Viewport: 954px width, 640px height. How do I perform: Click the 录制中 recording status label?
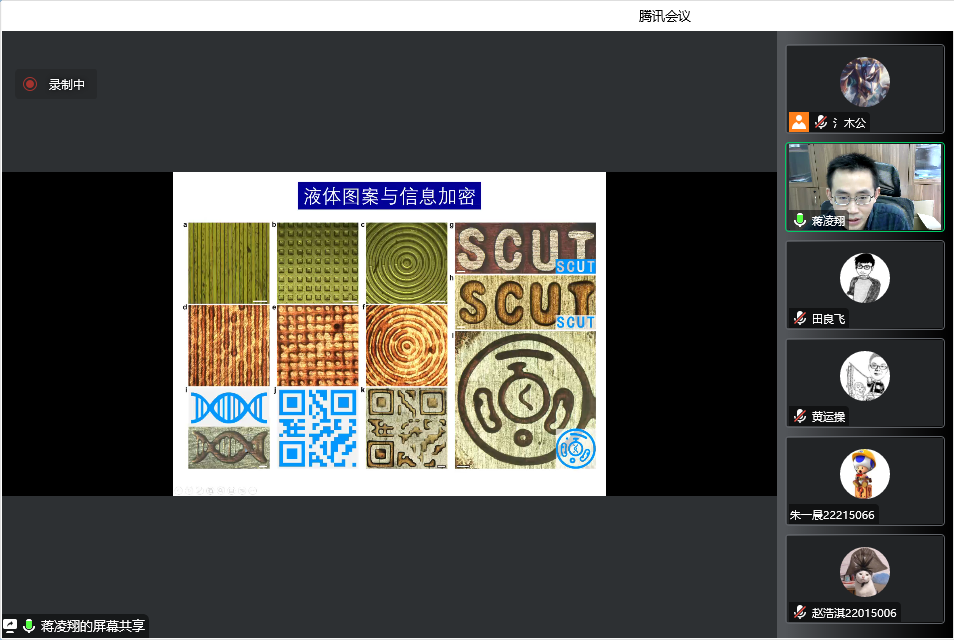pos(67,85)
